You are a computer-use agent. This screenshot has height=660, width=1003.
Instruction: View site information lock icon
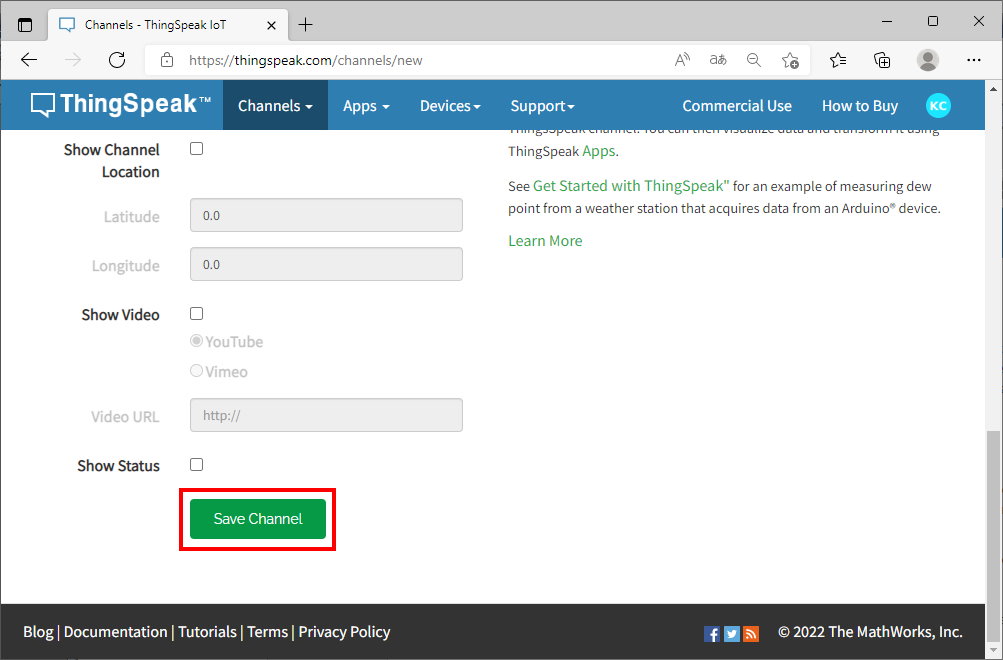pos(167,60)
